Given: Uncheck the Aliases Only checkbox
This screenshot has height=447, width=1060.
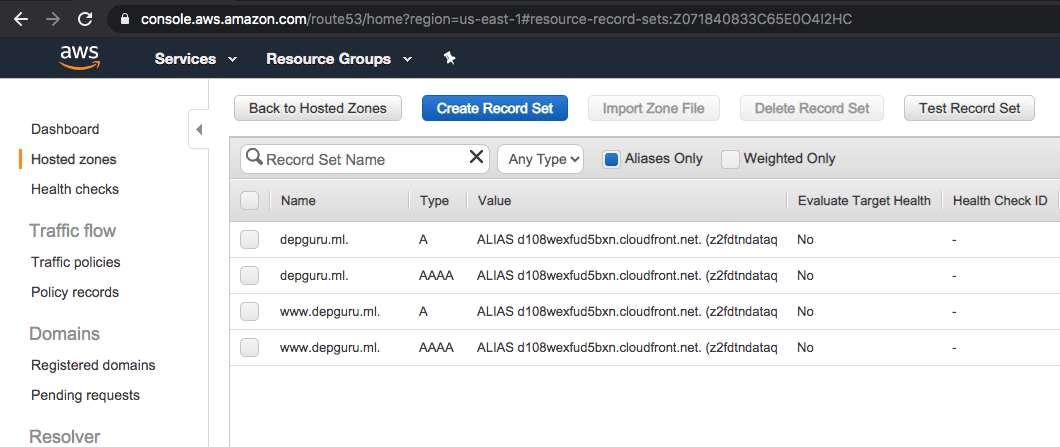Looking at the screenshot, I should [x=611, y=158].
